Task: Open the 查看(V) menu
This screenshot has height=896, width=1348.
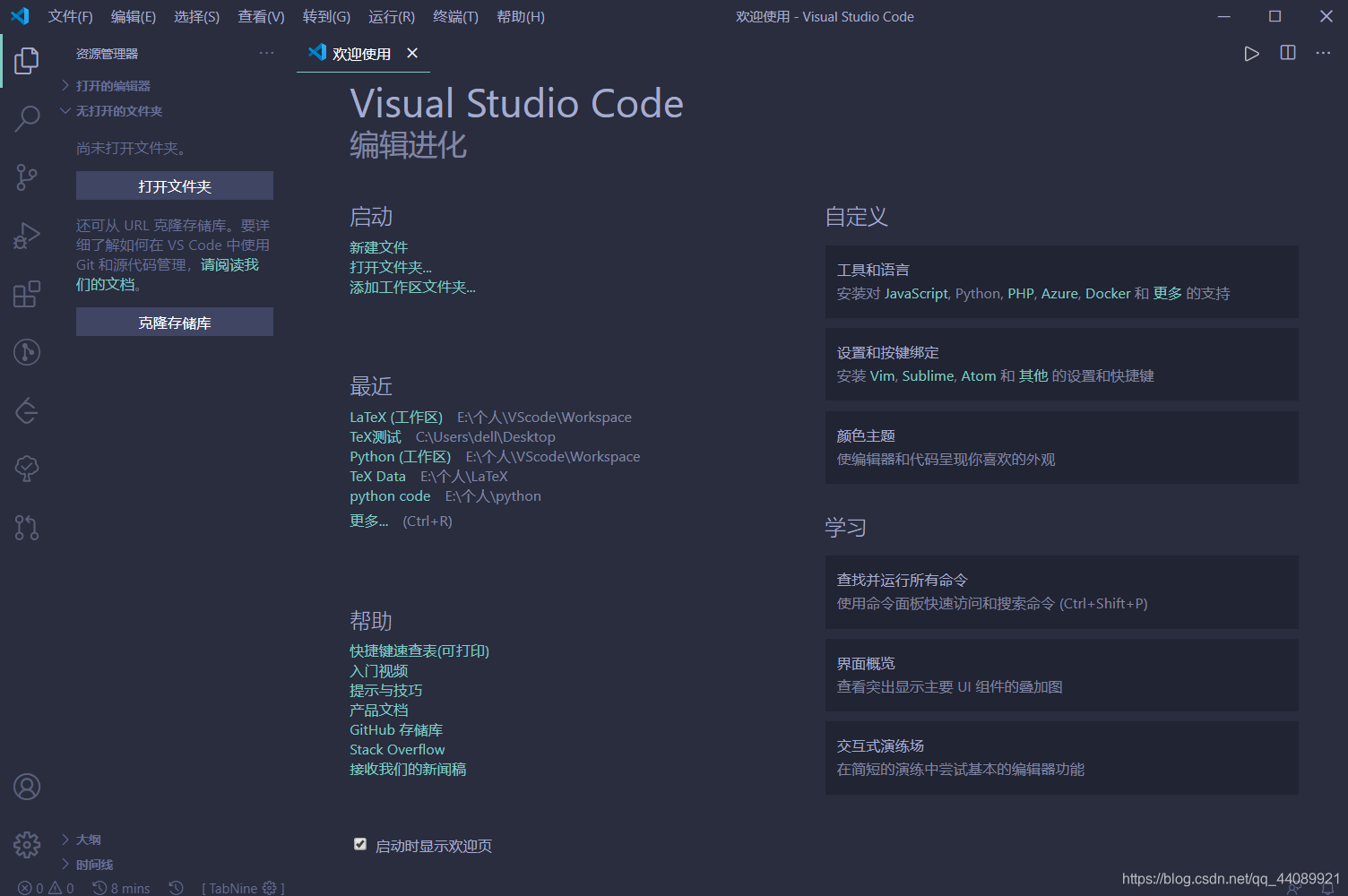Action: click(x=261, y=17)
